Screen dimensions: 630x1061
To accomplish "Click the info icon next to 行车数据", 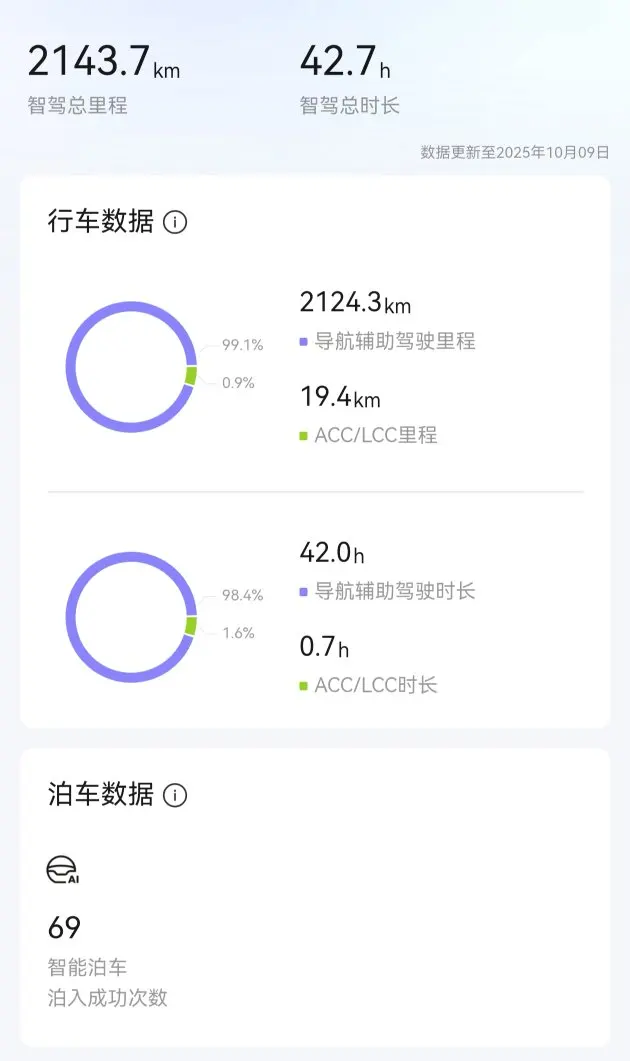I will (175, 222).
